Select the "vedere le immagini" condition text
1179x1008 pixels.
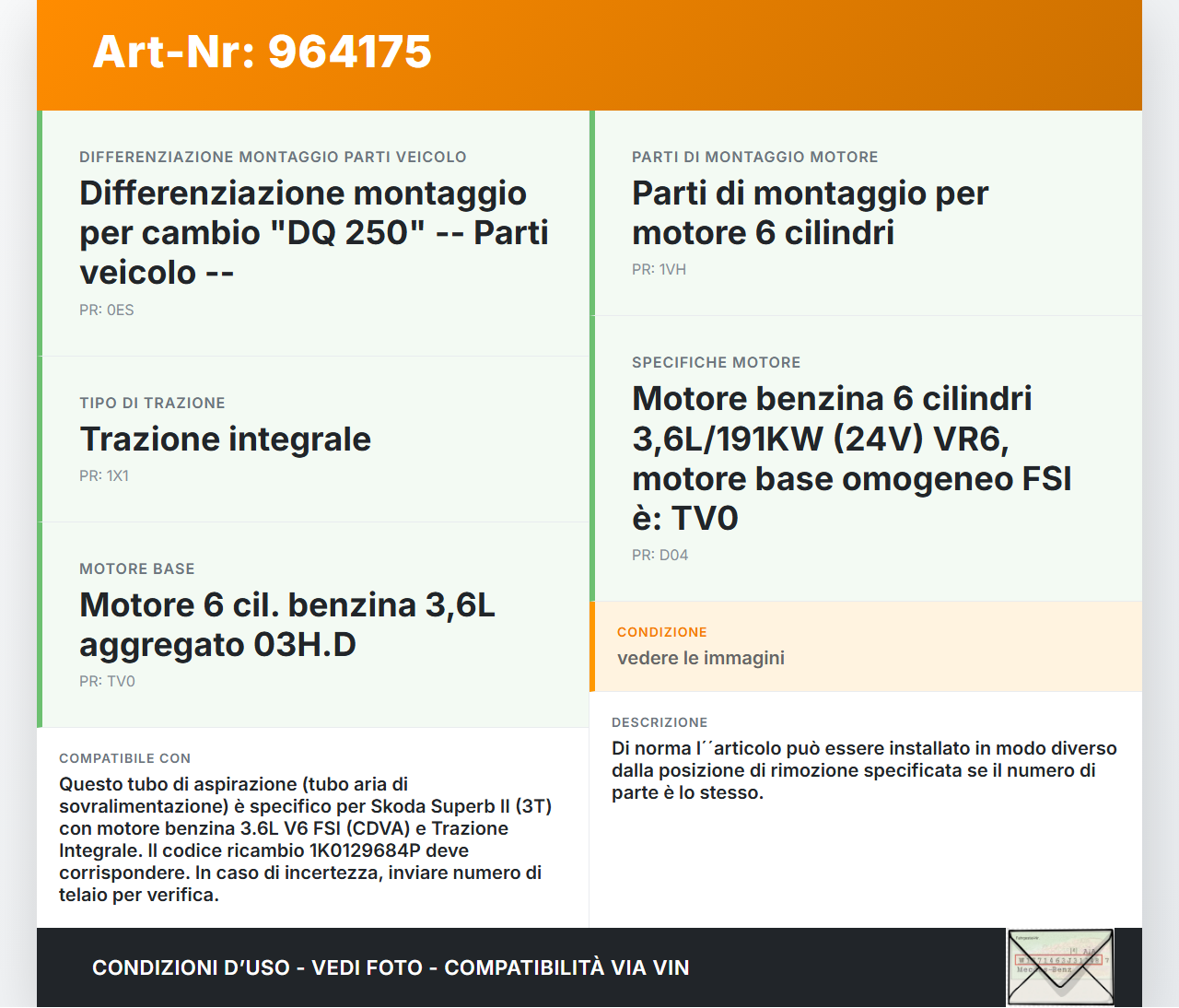point(701,658)
